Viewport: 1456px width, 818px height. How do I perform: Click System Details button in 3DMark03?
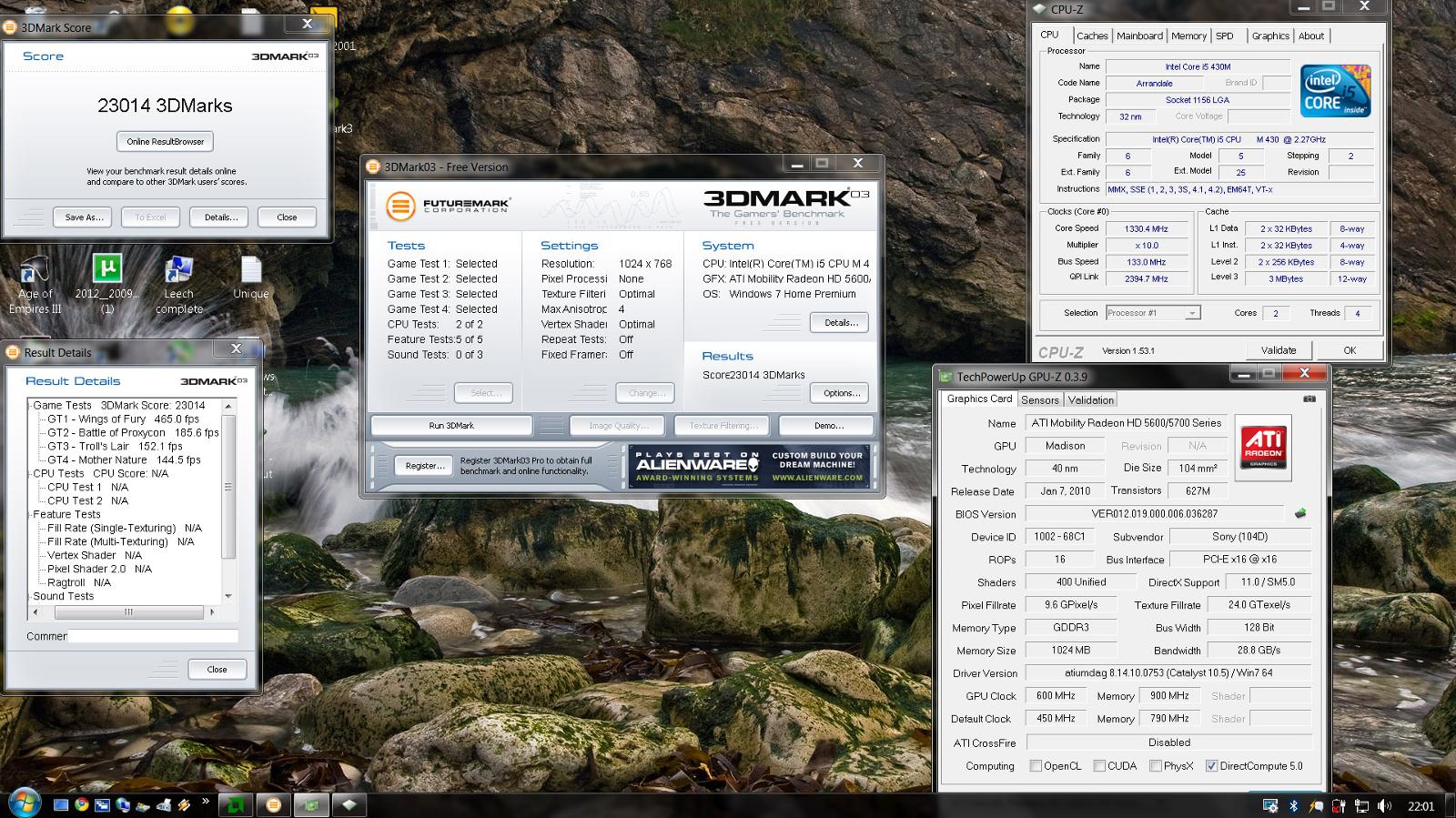point(840,323)
